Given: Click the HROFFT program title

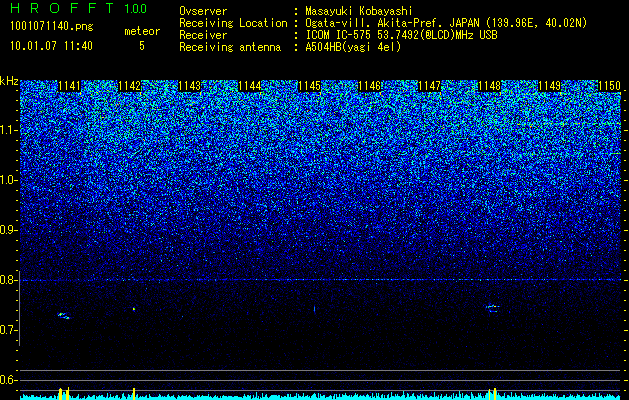Looking at the screenshot, I should (62, 8).
